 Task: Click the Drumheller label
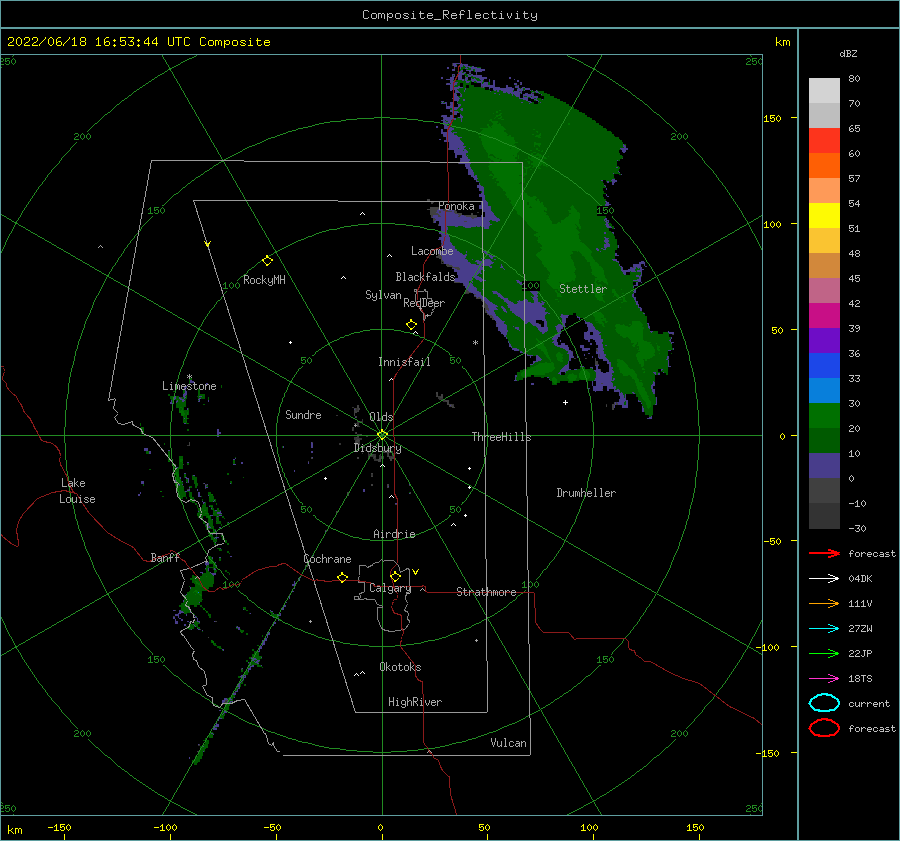click(x=586, y=493)
